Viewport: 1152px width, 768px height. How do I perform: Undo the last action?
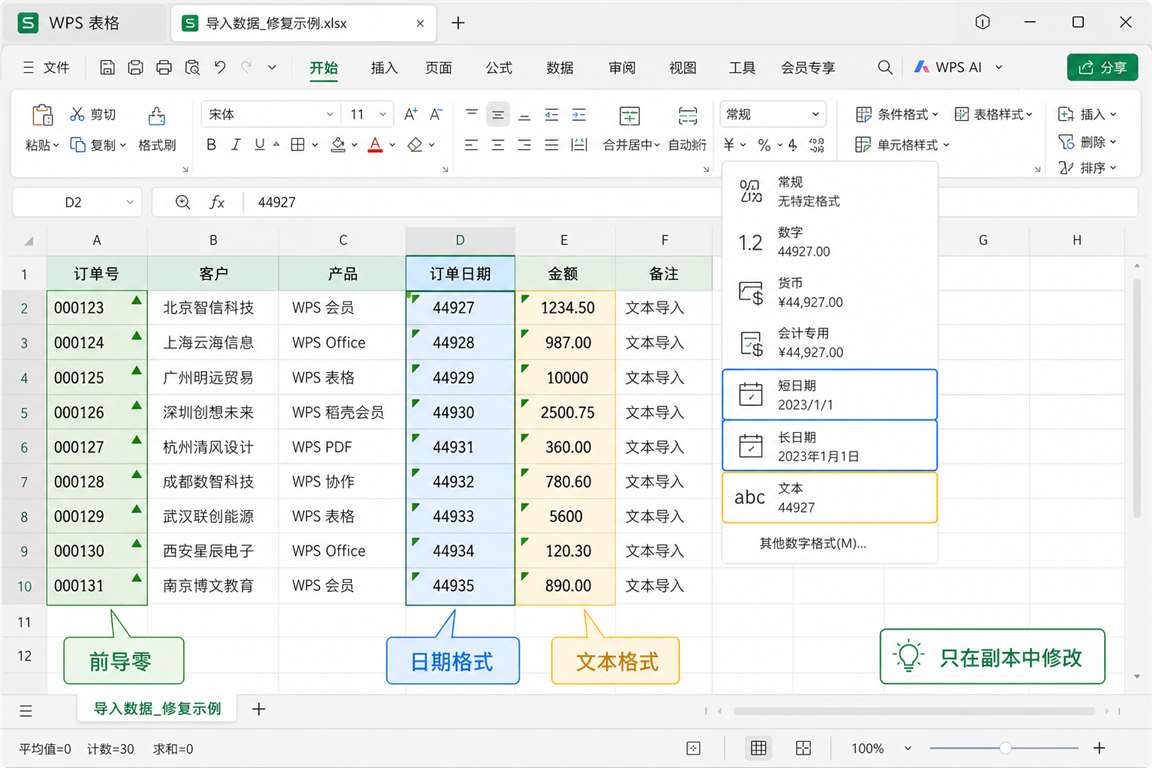tap(220, 68)
